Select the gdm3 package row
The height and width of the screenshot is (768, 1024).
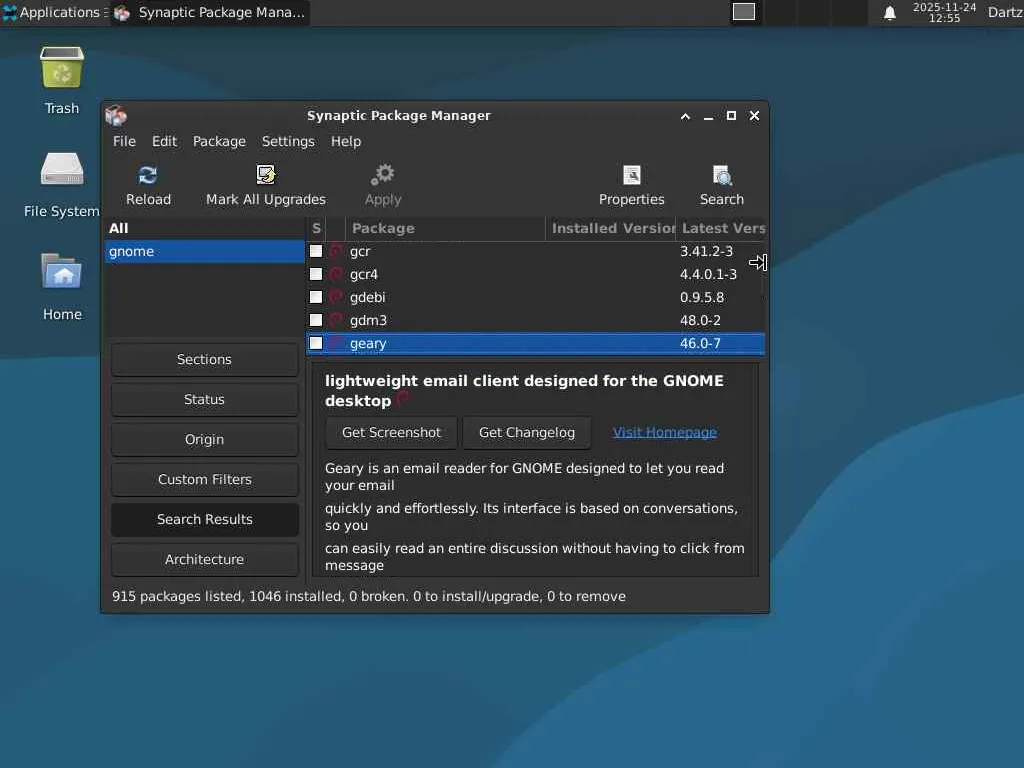tap(536, 320)
